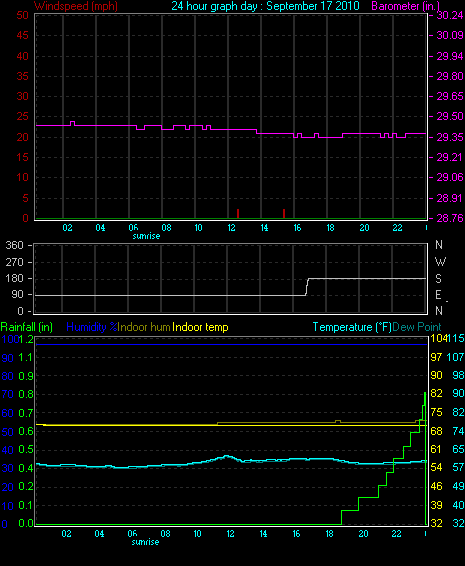
Task: Click the 12 hour tick on top graph
Action: coord(231,228)
